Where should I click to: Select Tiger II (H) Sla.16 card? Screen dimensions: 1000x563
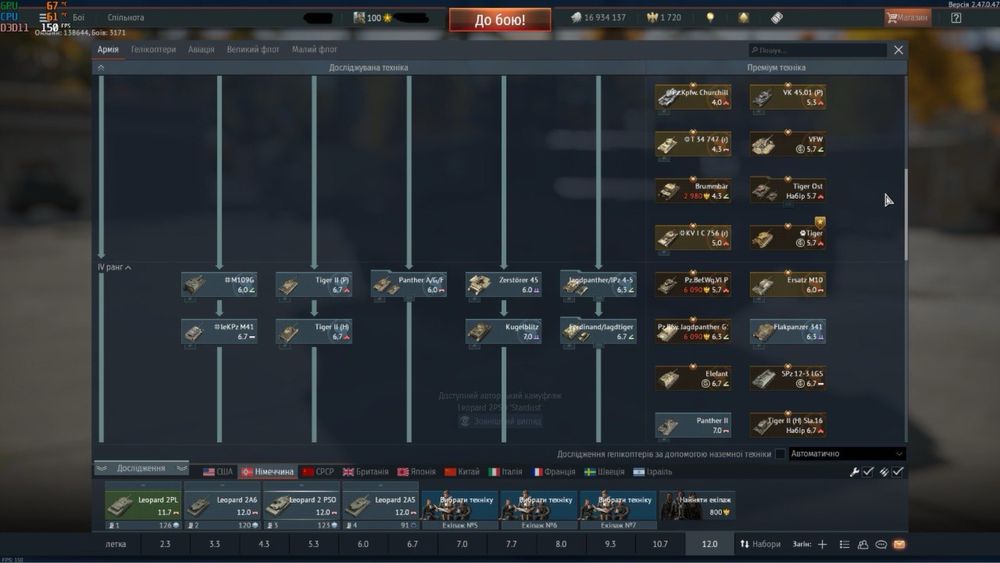click(788, 425)
